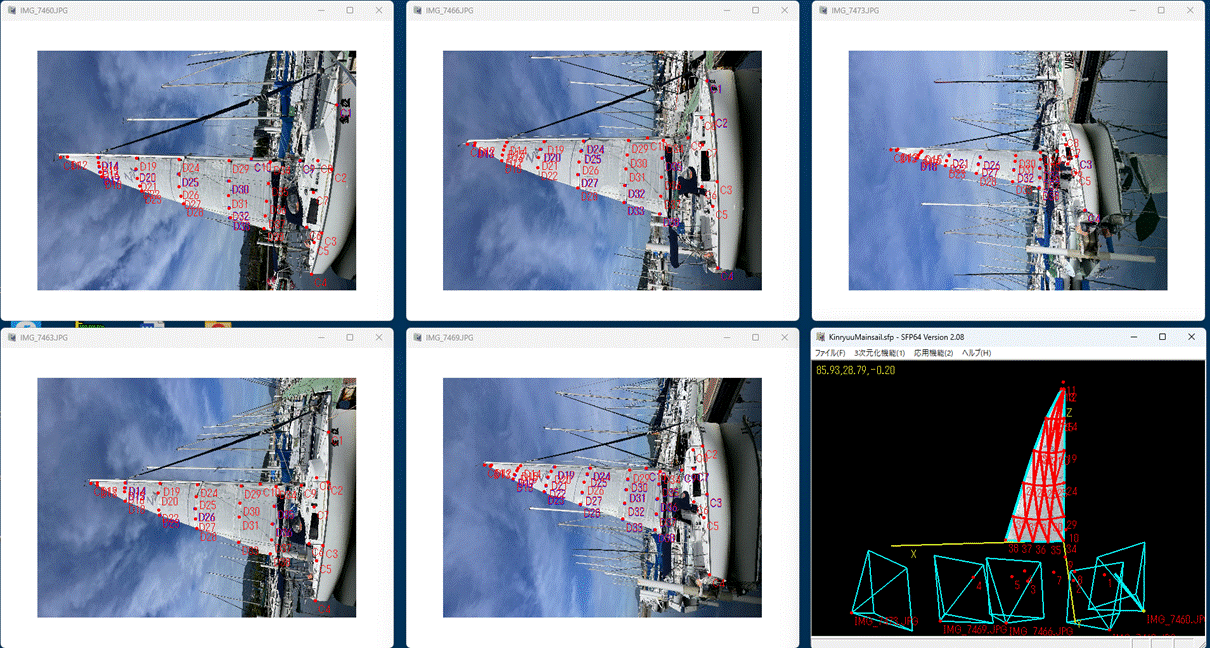Click the KinryuuMainsail.sfp title text in SFP64
This screenshot has height=648, width=1210.
point(862,337)
